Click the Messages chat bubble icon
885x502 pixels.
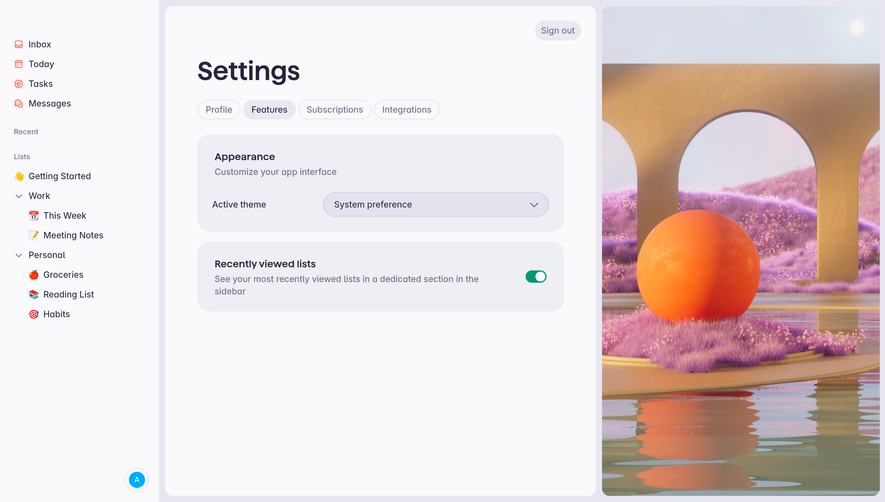[19, 103]
